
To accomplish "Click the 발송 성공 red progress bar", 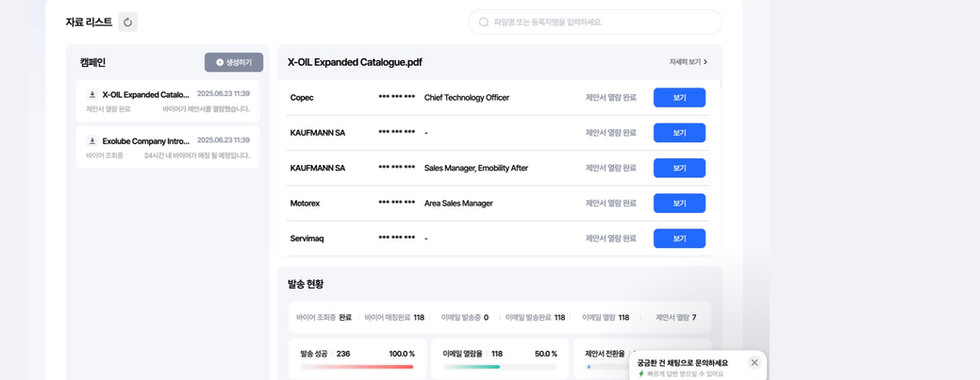I will pyautogui.click(x=357, y=367).
